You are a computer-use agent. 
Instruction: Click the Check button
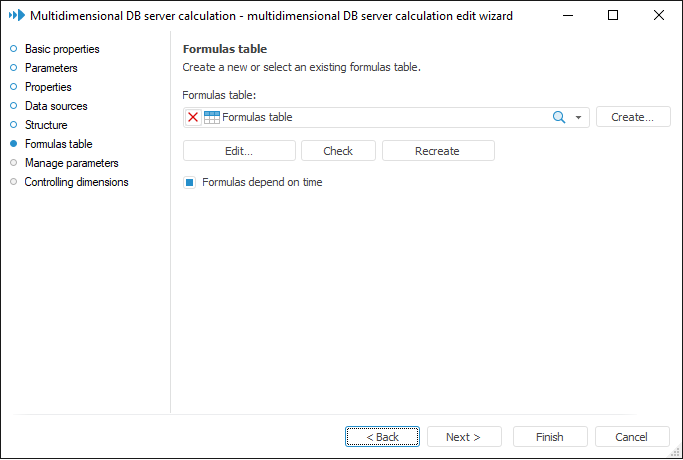(x=339, y=151)
